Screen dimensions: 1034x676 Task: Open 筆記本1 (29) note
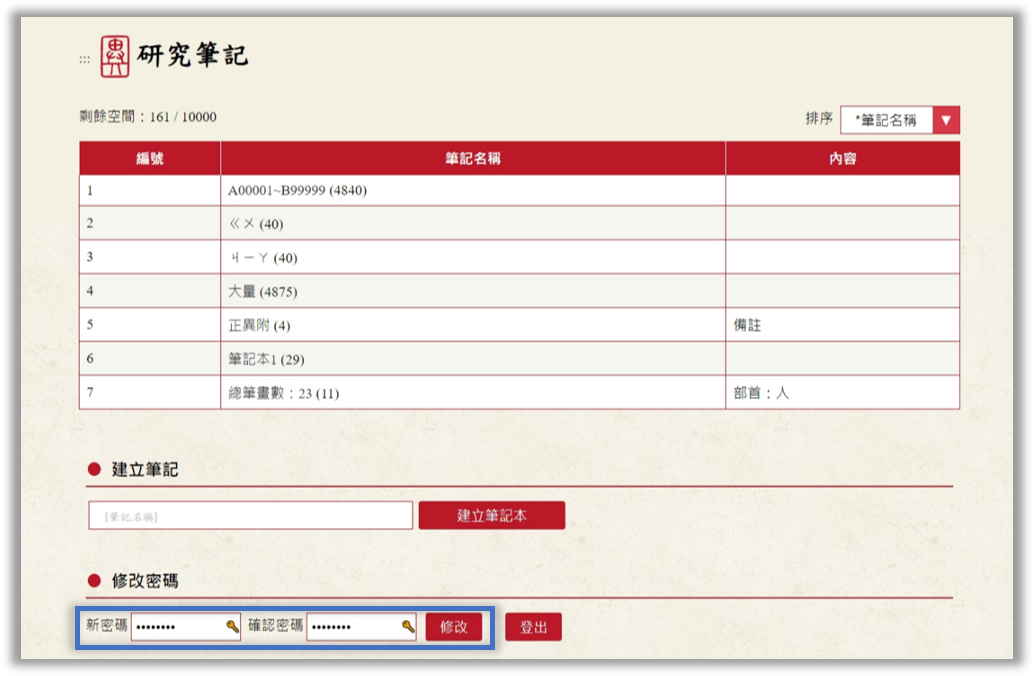(266, 359)
